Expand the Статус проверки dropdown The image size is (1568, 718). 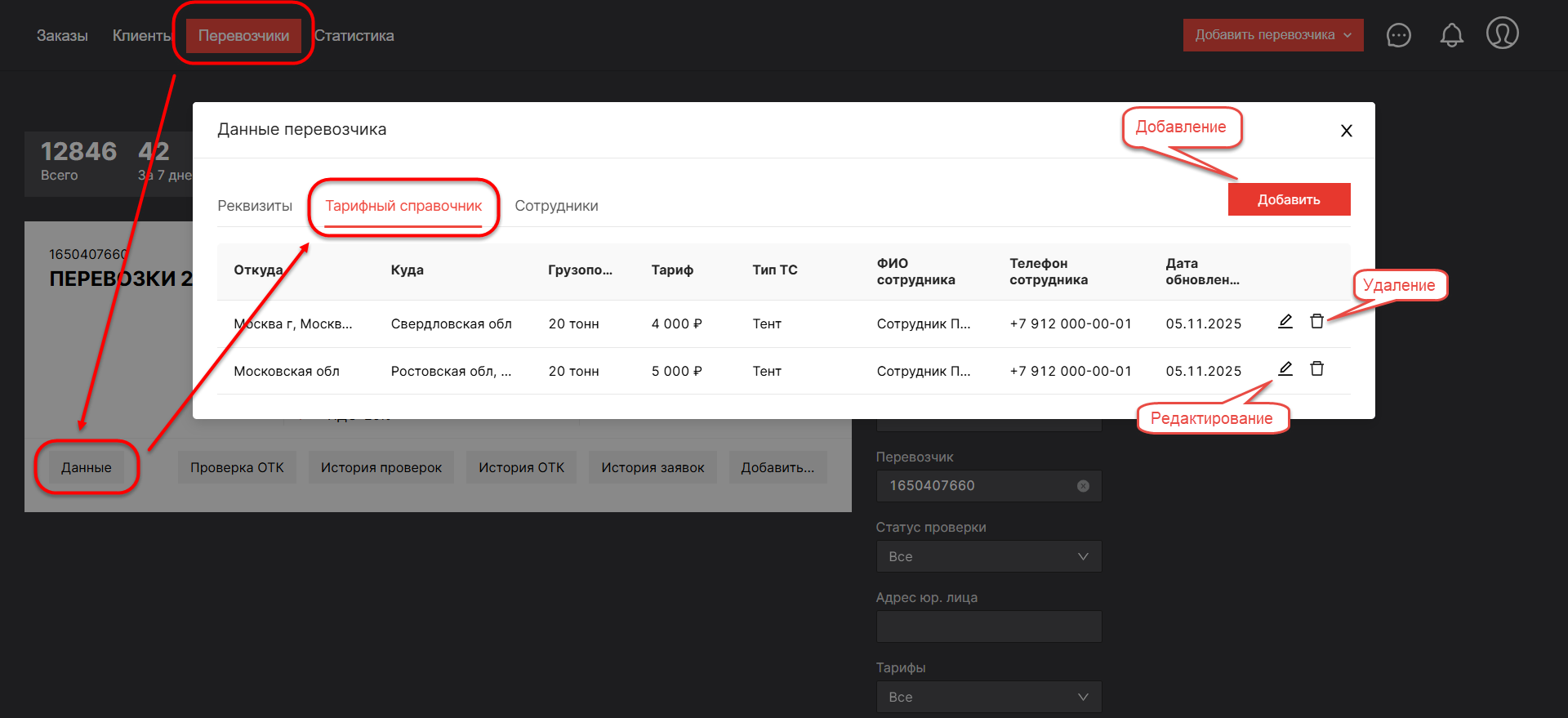(x=988, y=556)
